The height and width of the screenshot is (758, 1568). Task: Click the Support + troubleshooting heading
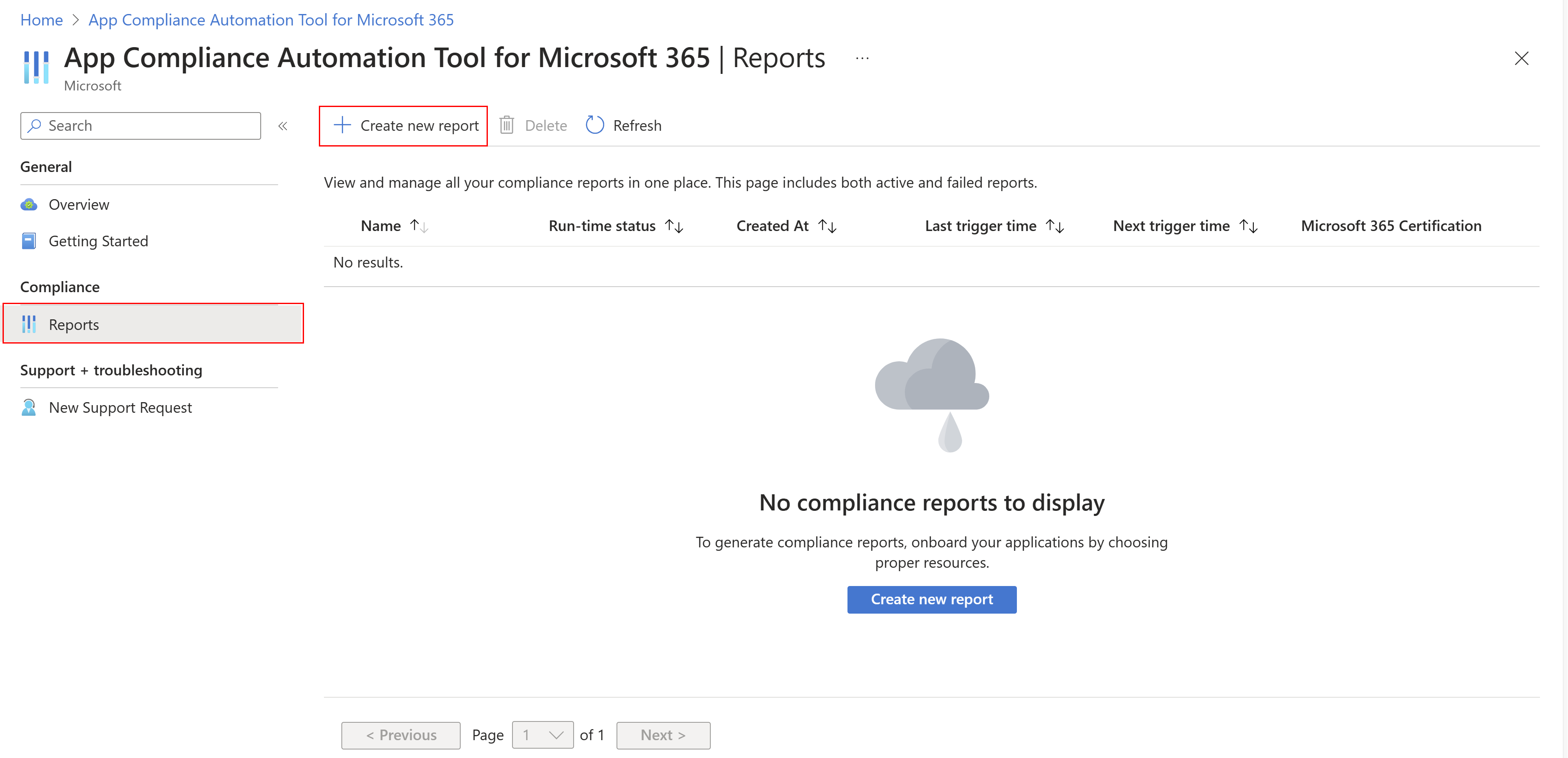(x=111, y=370)
